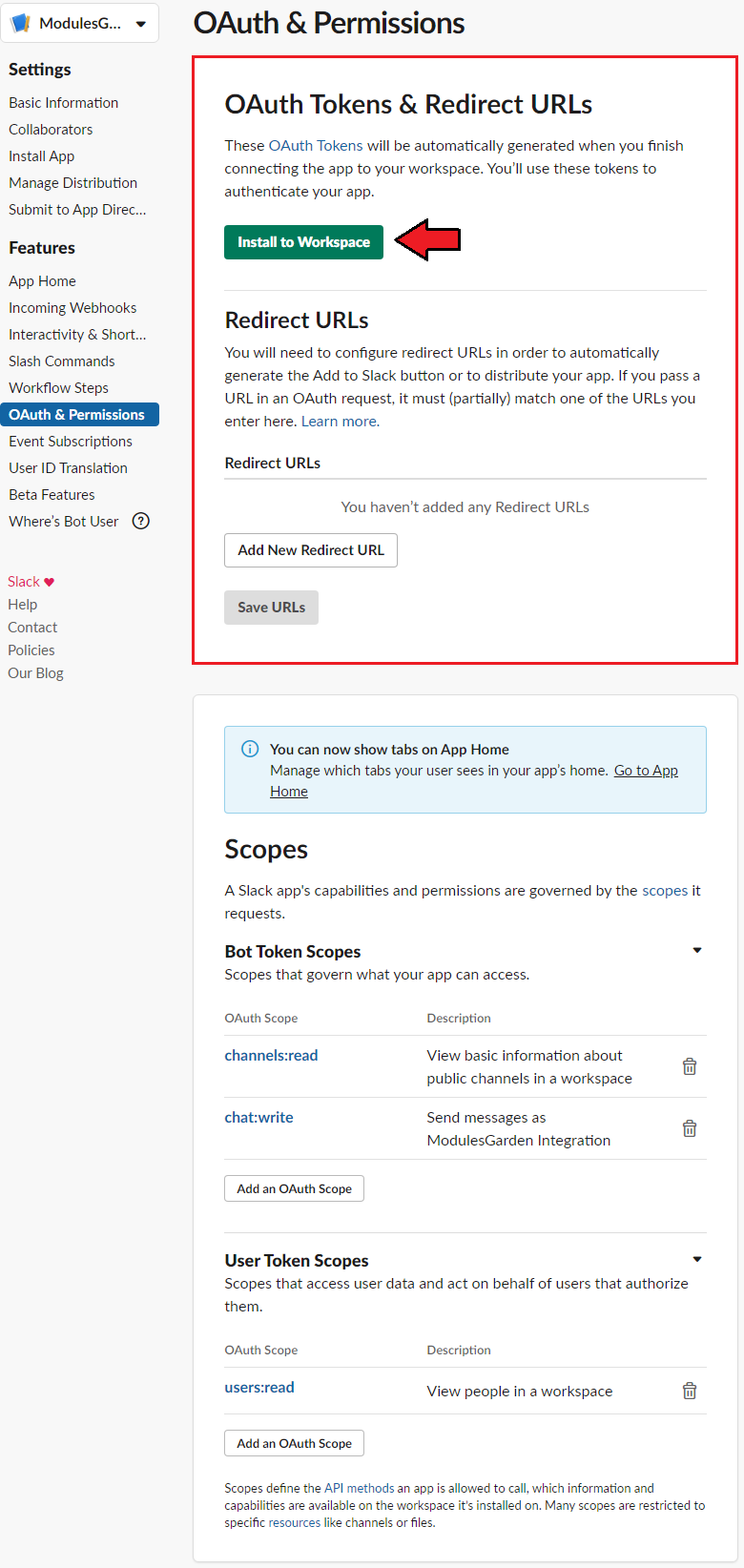This screenshot has width=744, height=1568.
Task: Open the Help link in sidebar
Action: tap(23, 605)
